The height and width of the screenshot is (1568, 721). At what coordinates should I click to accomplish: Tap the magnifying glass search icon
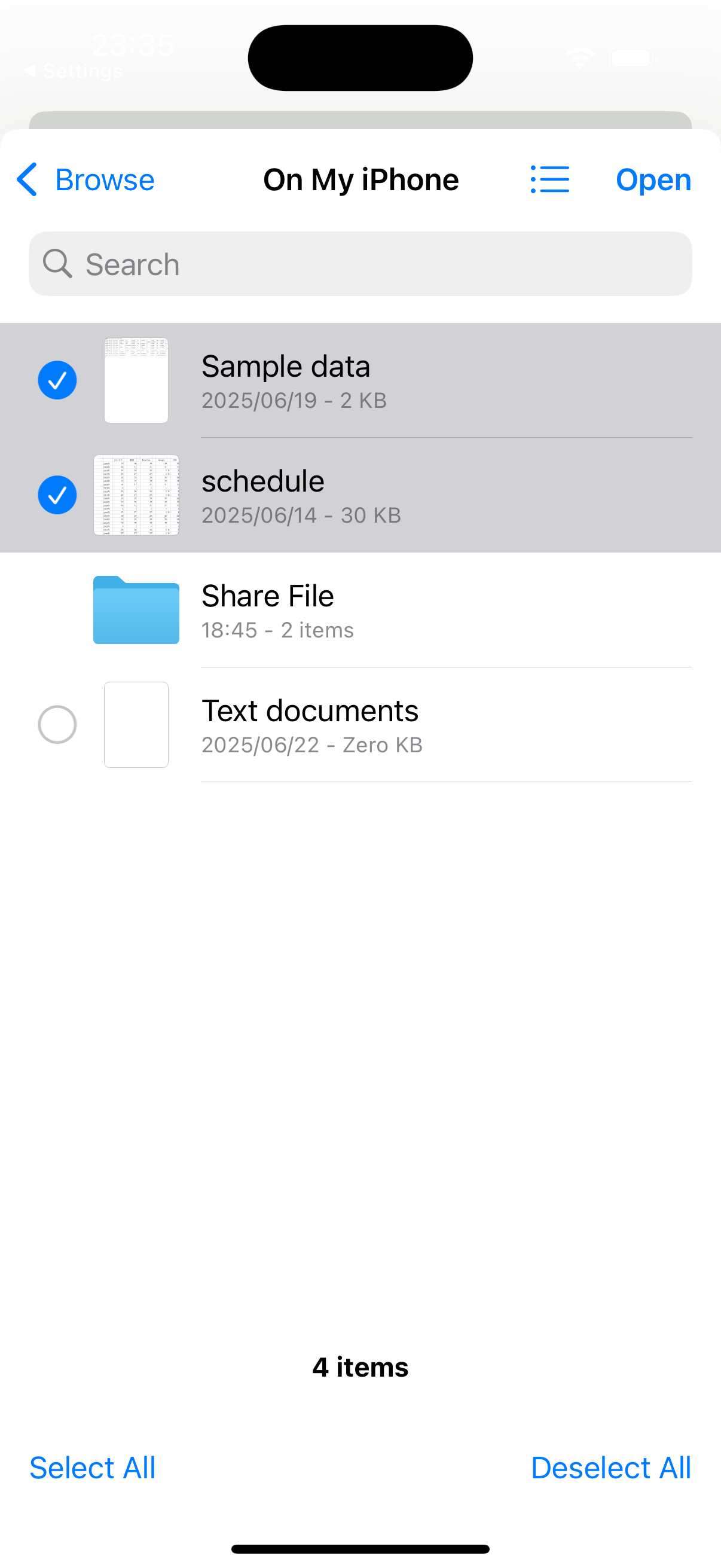coord(57,264)
